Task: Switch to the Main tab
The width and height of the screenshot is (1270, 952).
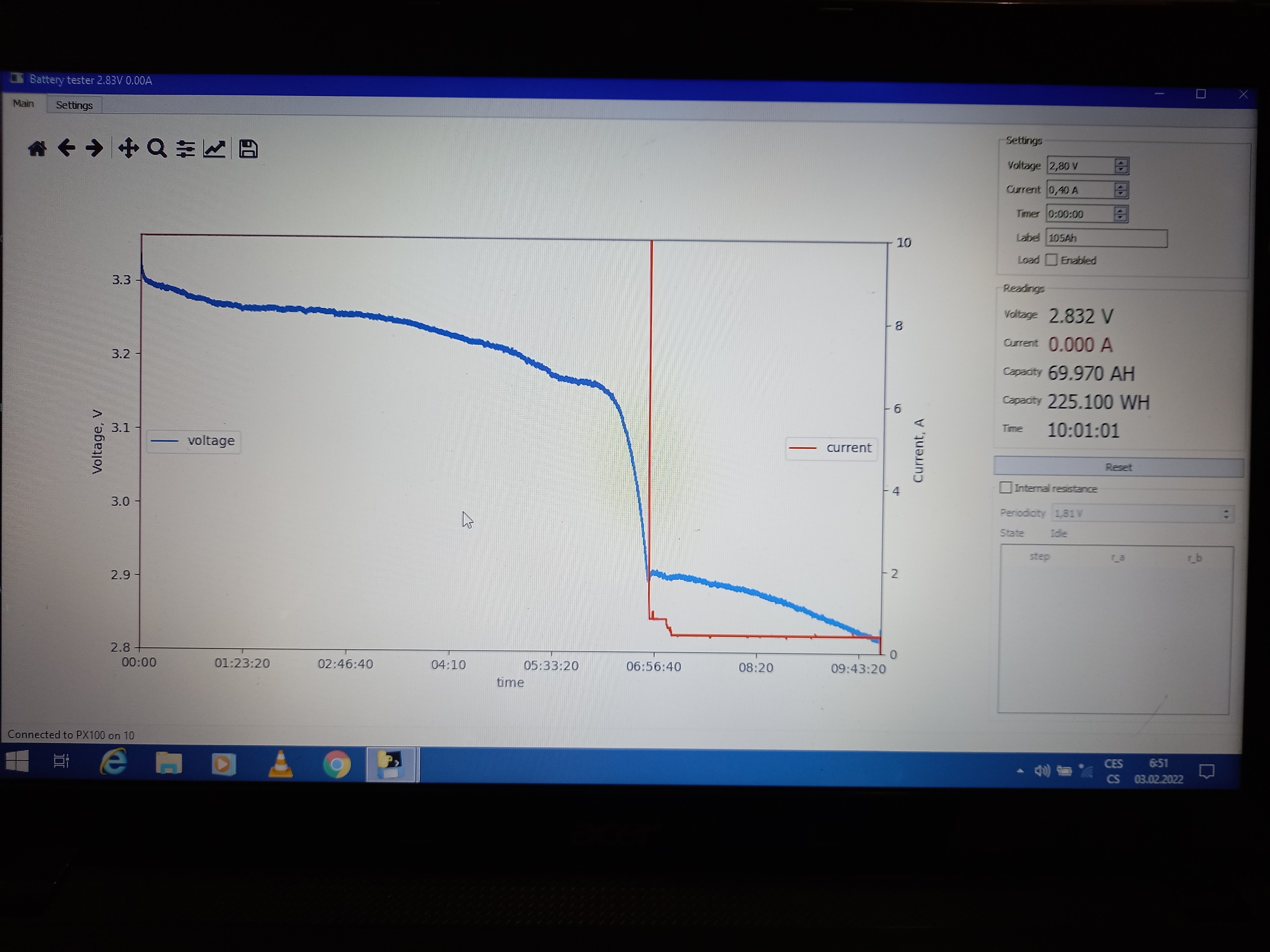Action: [23, 103]
